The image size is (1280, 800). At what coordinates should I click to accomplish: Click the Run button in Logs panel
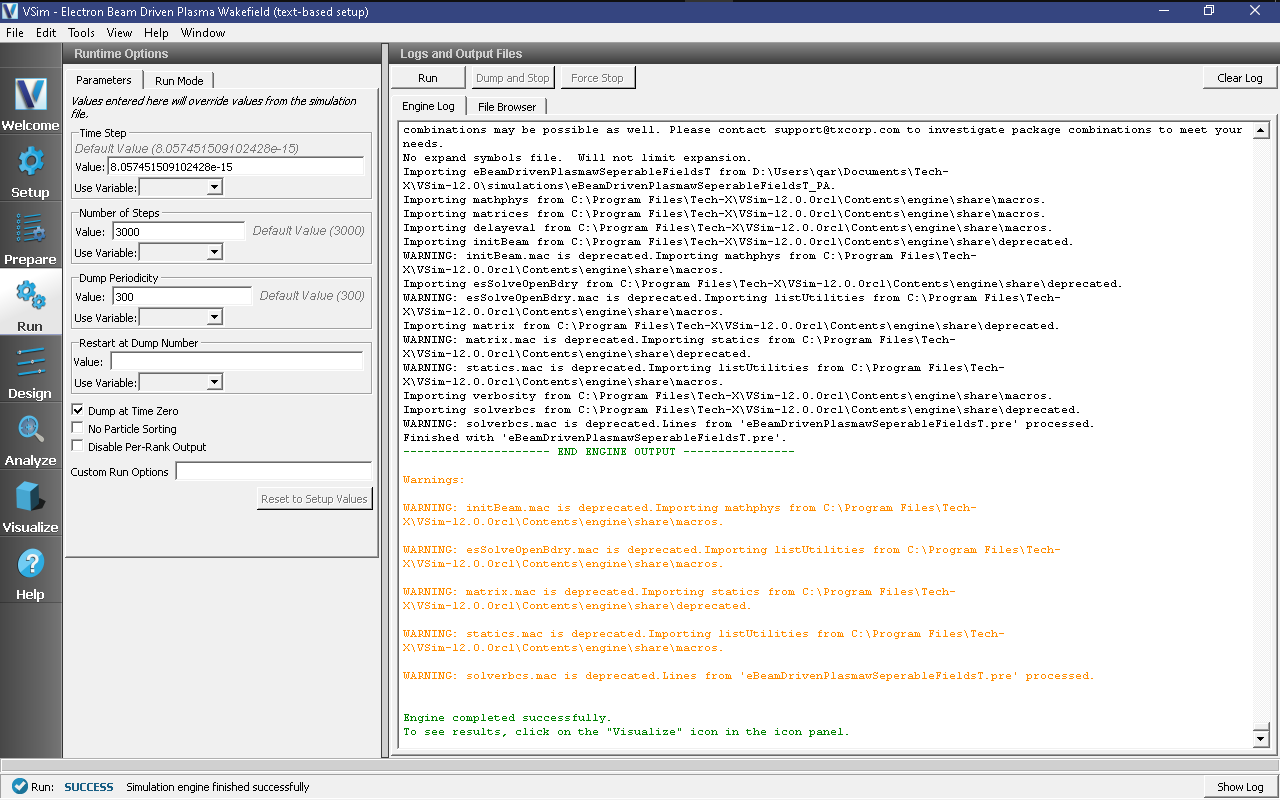tap(428, 78)
